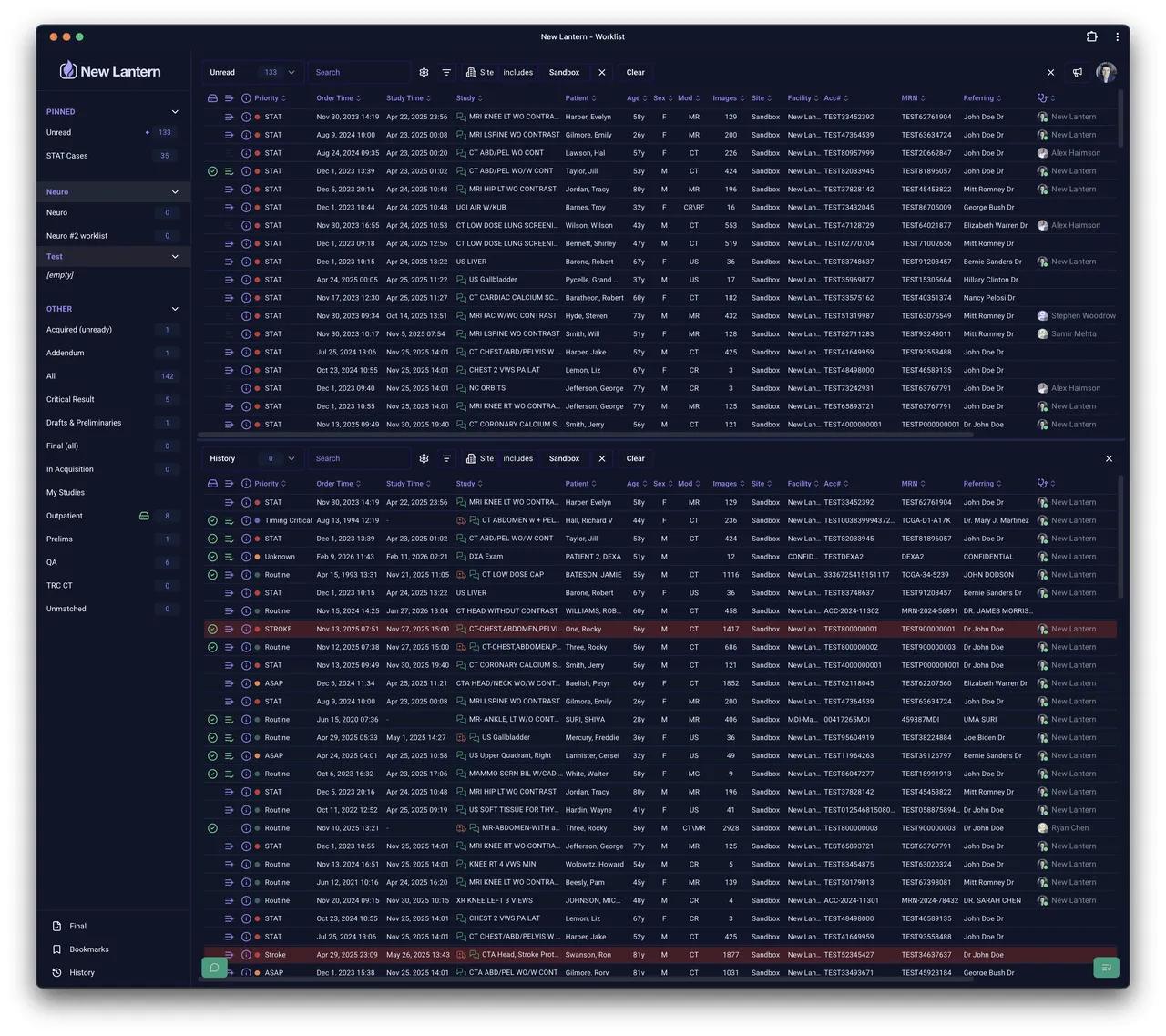Toggle the check circle on the PATIENT 2, DEXA row
This screenshot has height=1036, width=1166.
coord(212,557)
